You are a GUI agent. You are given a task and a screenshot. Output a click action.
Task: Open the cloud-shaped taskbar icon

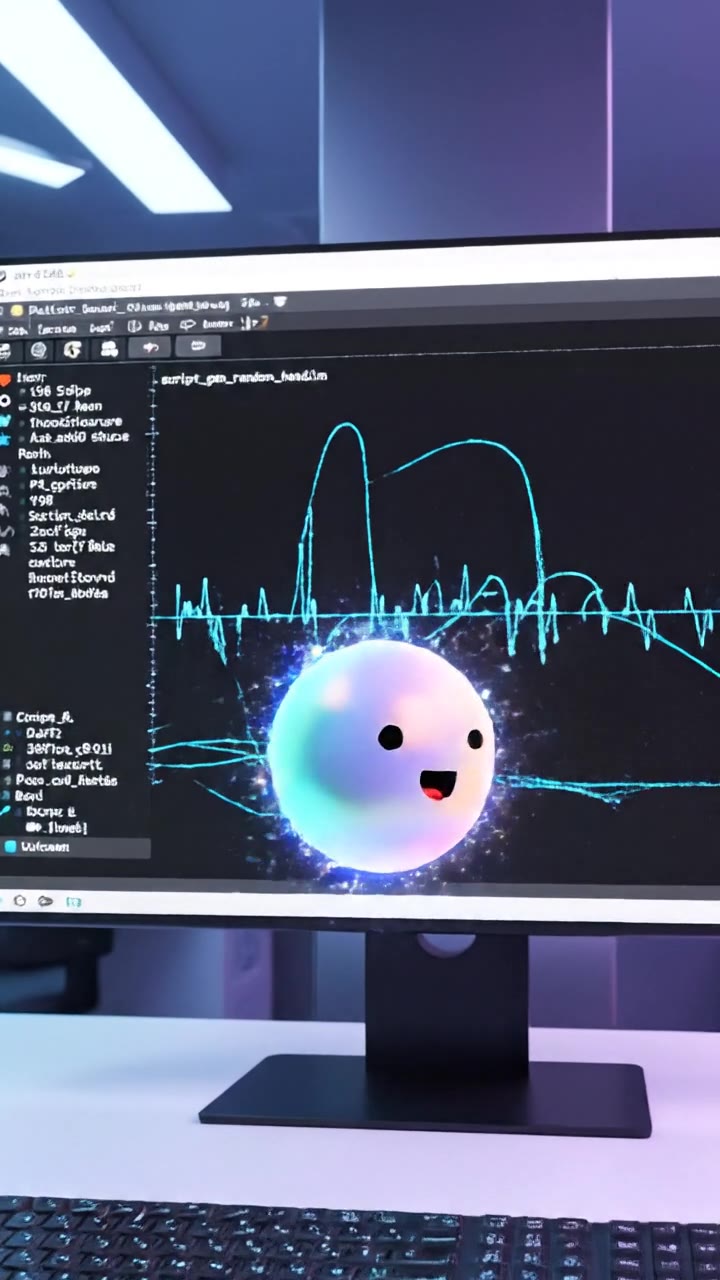(x=45, y=901)
